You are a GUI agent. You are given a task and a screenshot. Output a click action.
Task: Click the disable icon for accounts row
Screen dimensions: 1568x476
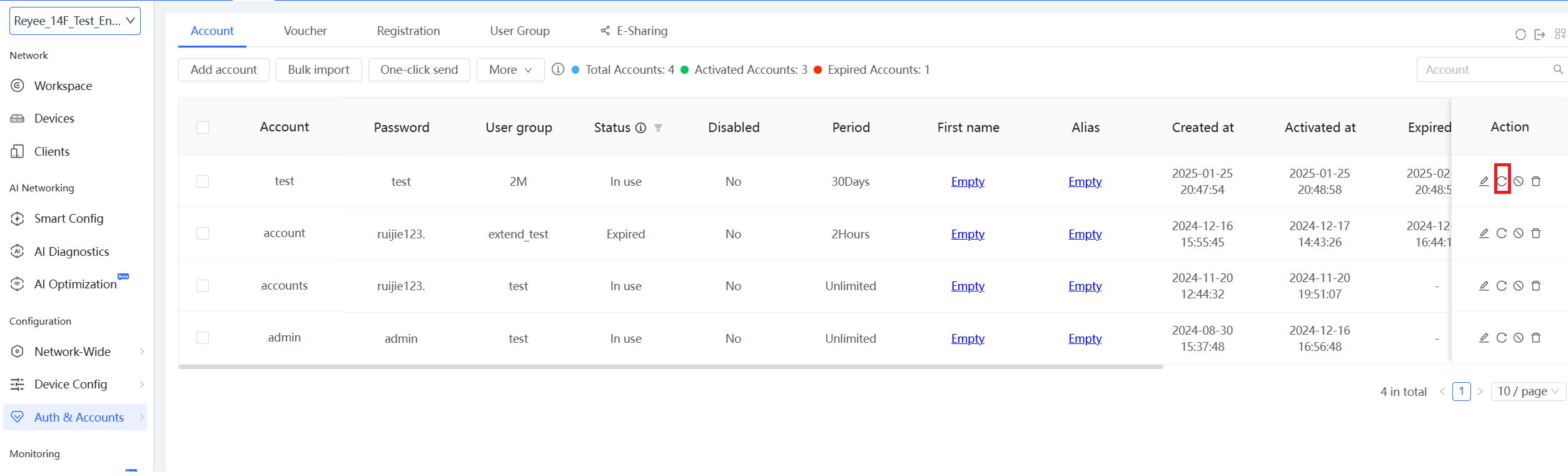coord(1519,286)
